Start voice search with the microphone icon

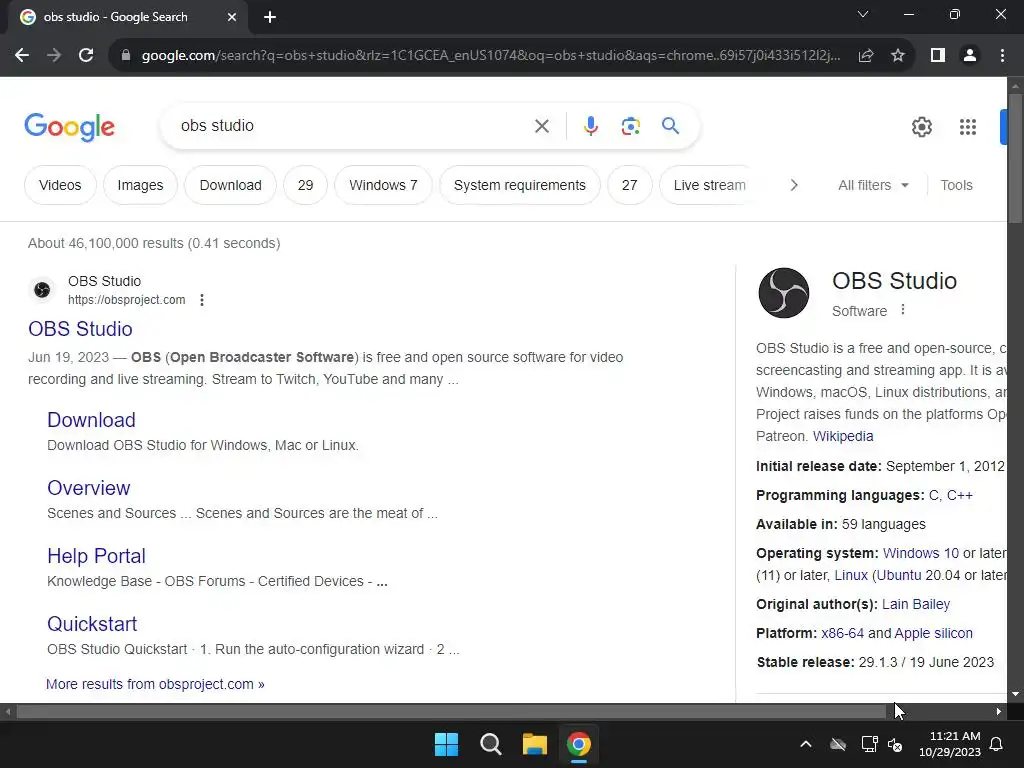coord(591,126)
